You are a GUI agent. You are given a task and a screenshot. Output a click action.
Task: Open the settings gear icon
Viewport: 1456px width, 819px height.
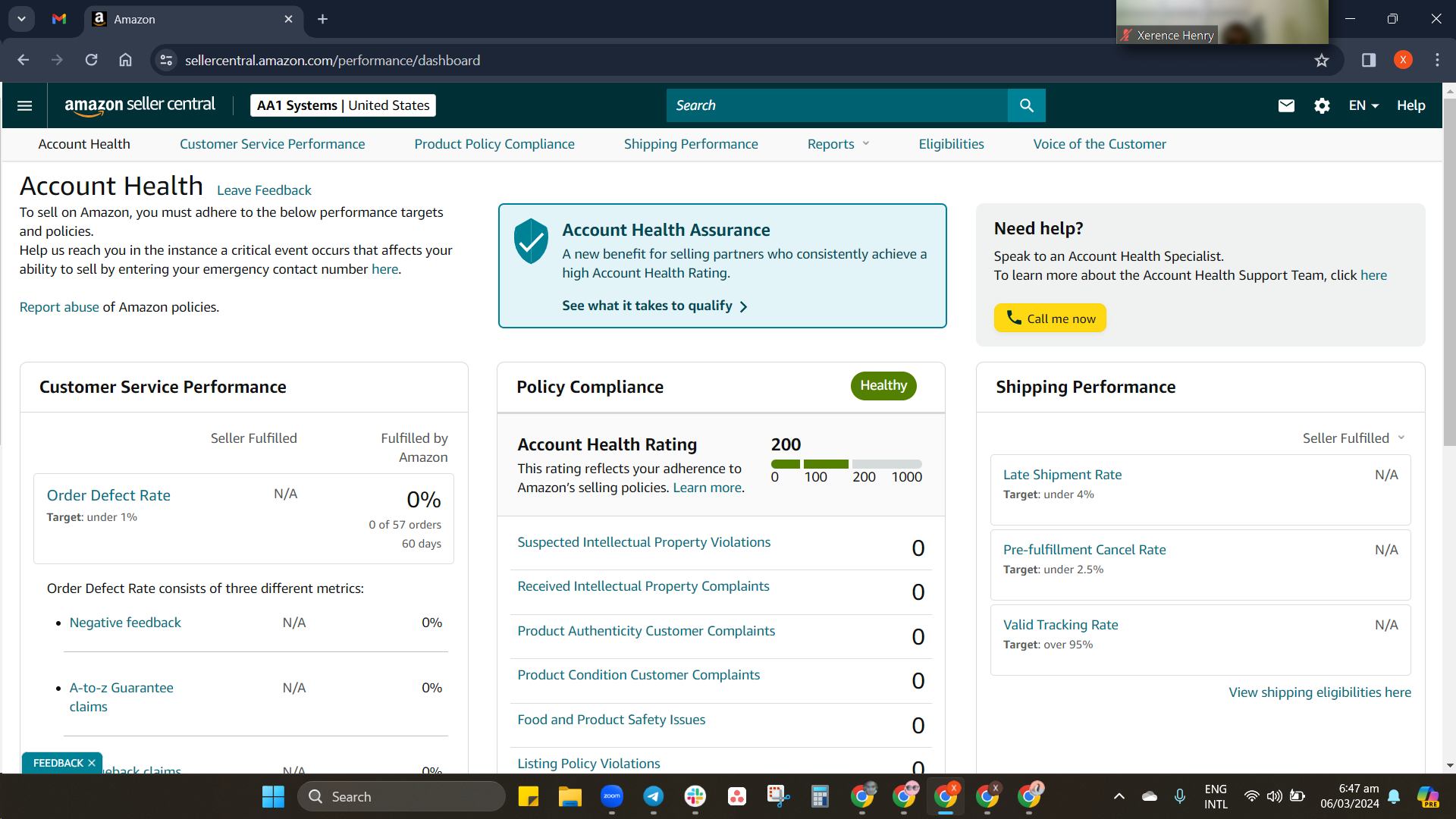1322,105
